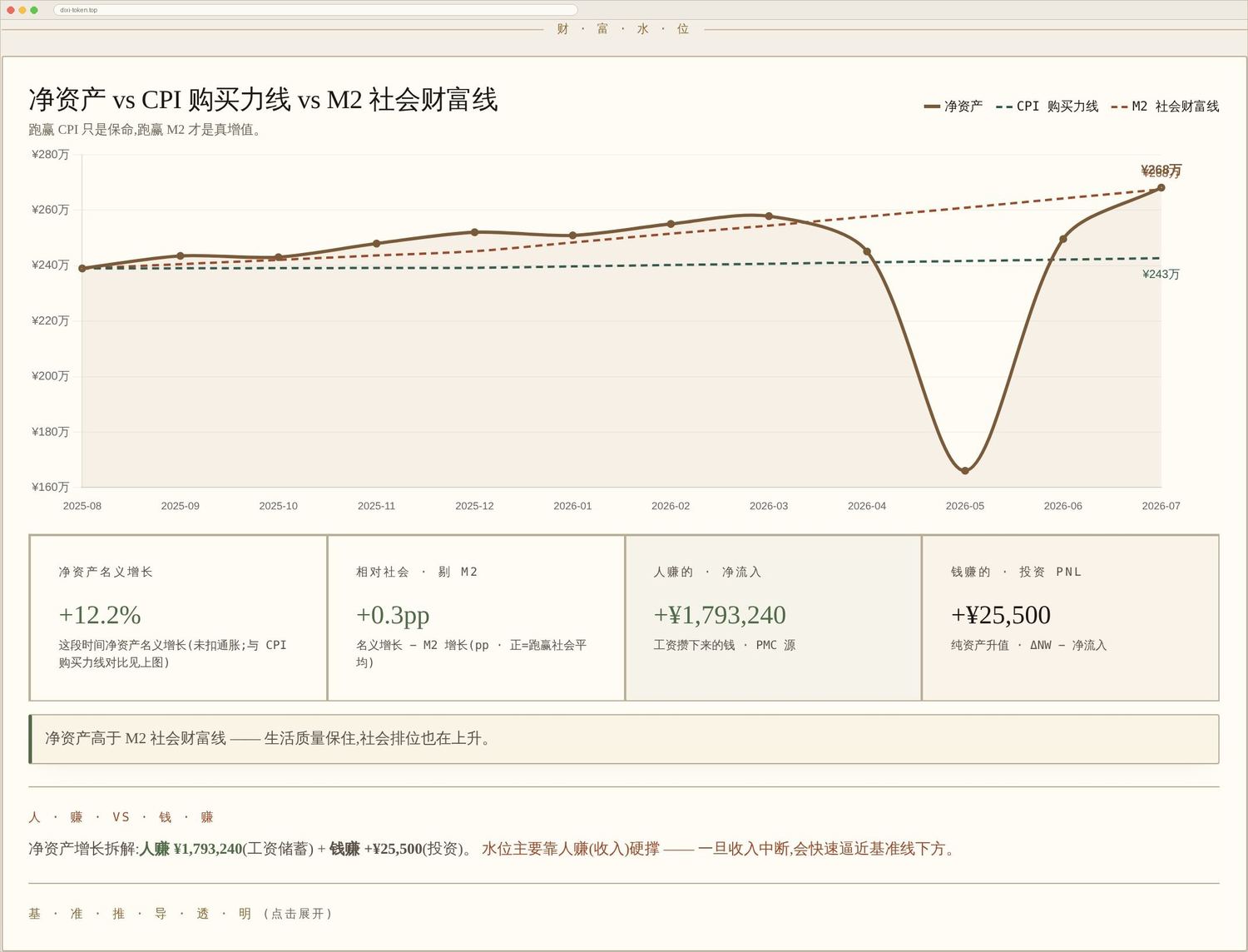Click the 2026-02 data point on net worth line
This screenshot has height=952, width=1248.
pos(671,224)
